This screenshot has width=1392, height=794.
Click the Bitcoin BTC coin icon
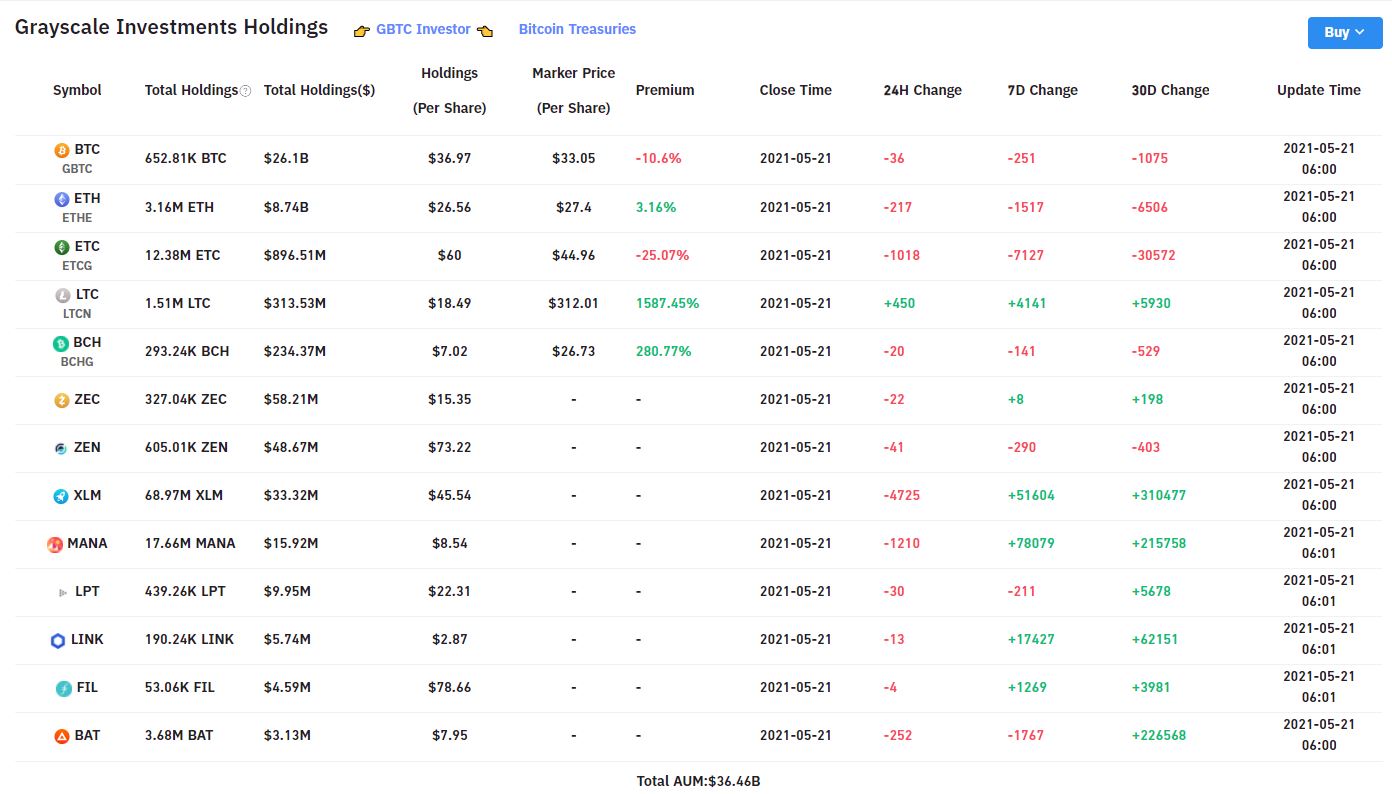62,150
